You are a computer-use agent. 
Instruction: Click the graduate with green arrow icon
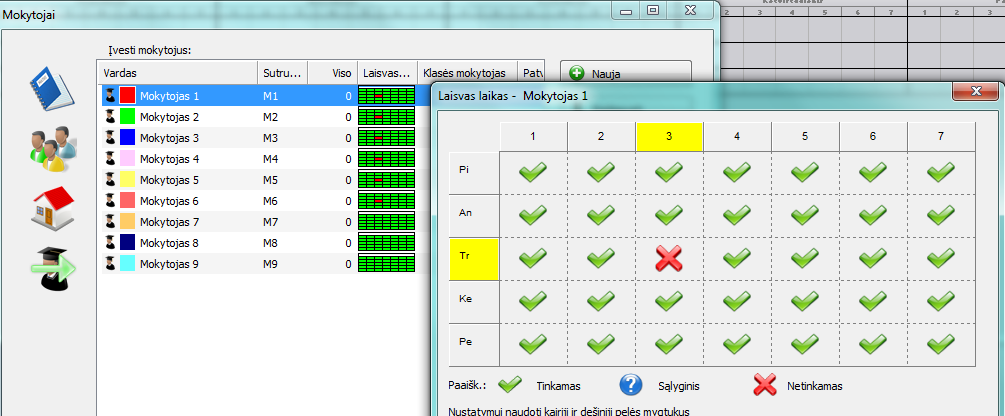(x=48, y=268)
